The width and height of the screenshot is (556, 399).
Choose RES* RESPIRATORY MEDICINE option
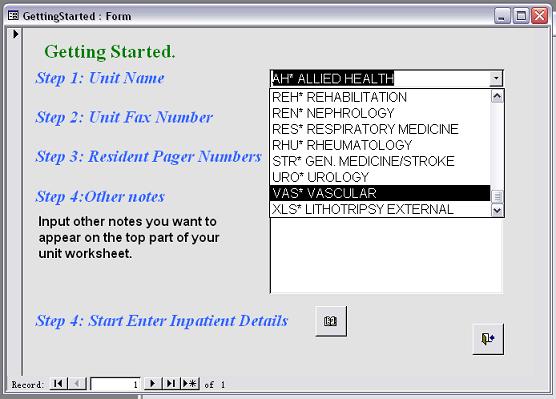tap(380, 129)
